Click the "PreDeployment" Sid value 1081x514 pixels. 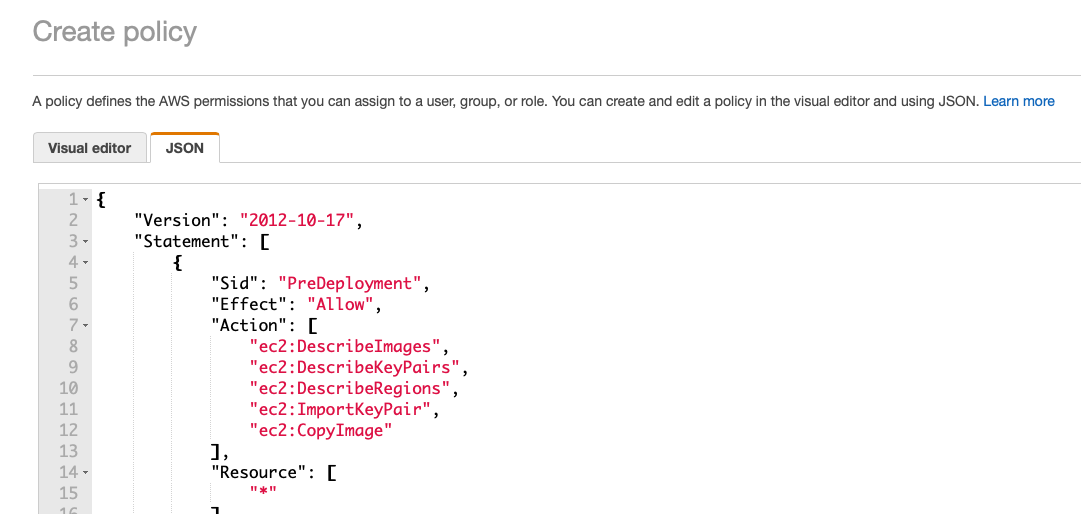(350, 283)
